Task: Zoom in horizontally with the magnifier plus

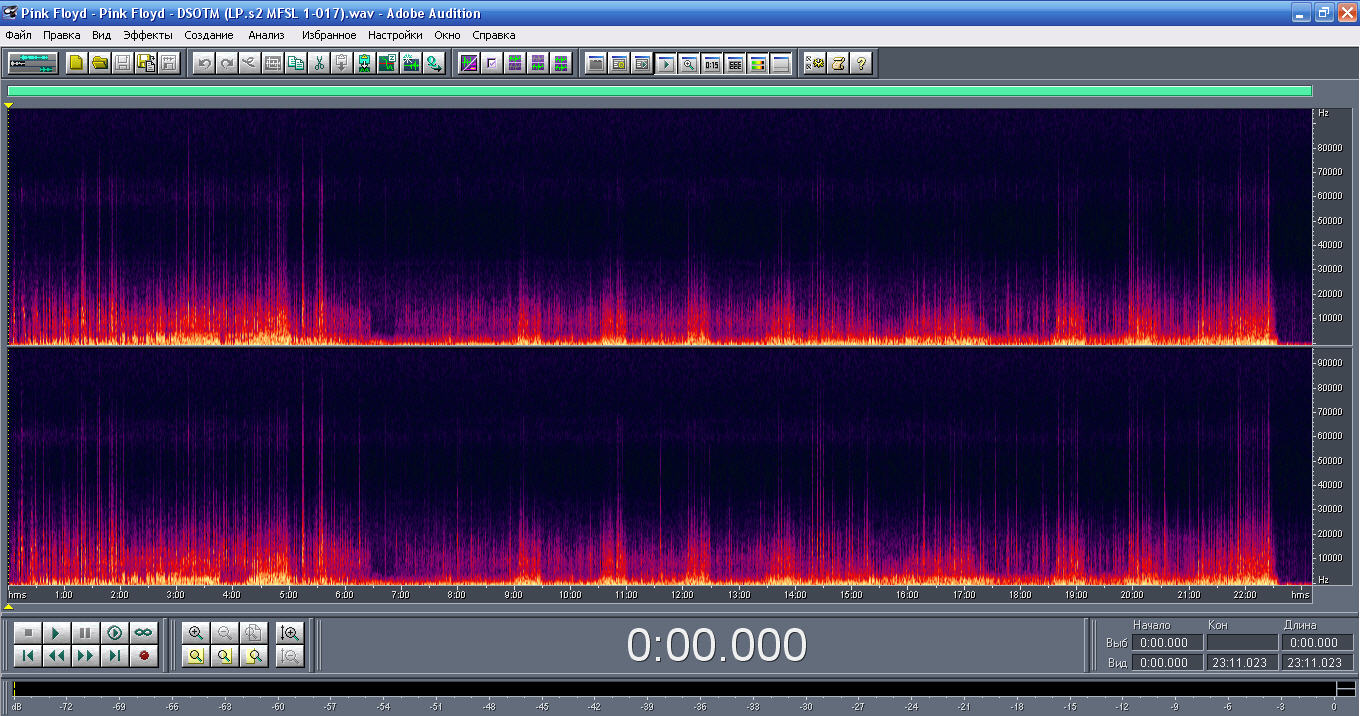Action: [x=196, y=632]
